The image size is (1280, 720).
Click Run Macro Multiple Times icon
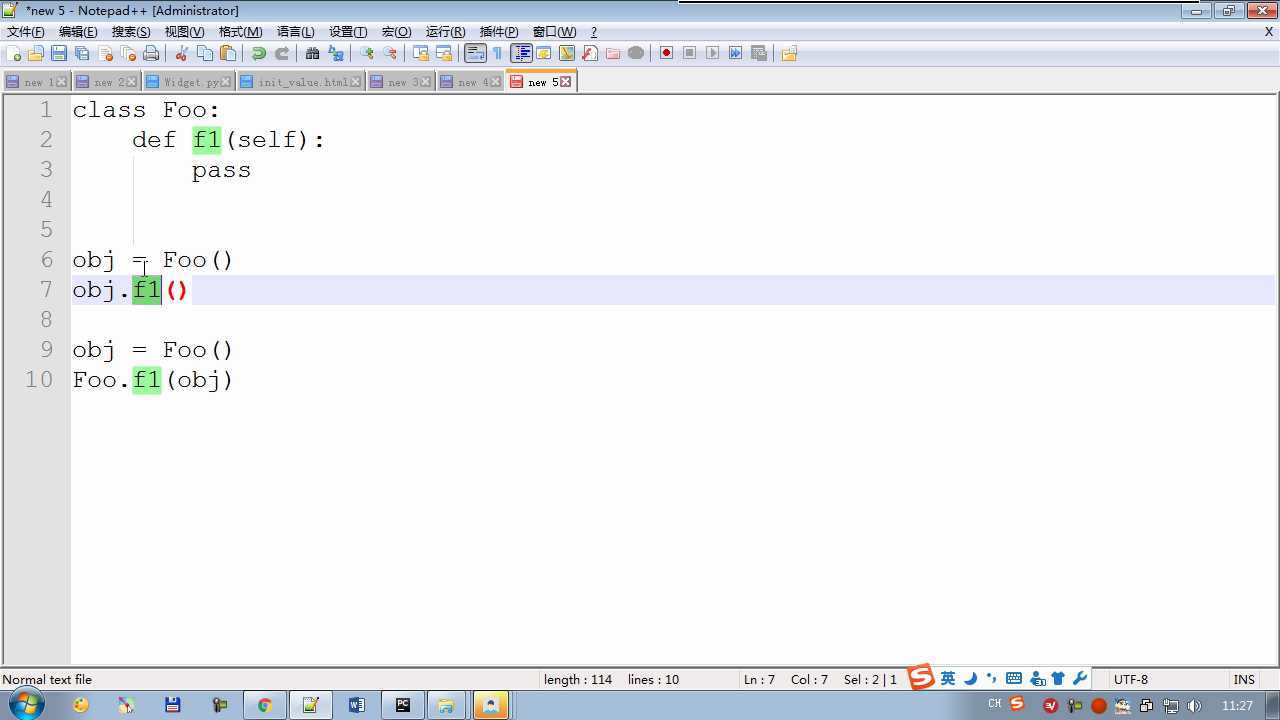(735, 53)
